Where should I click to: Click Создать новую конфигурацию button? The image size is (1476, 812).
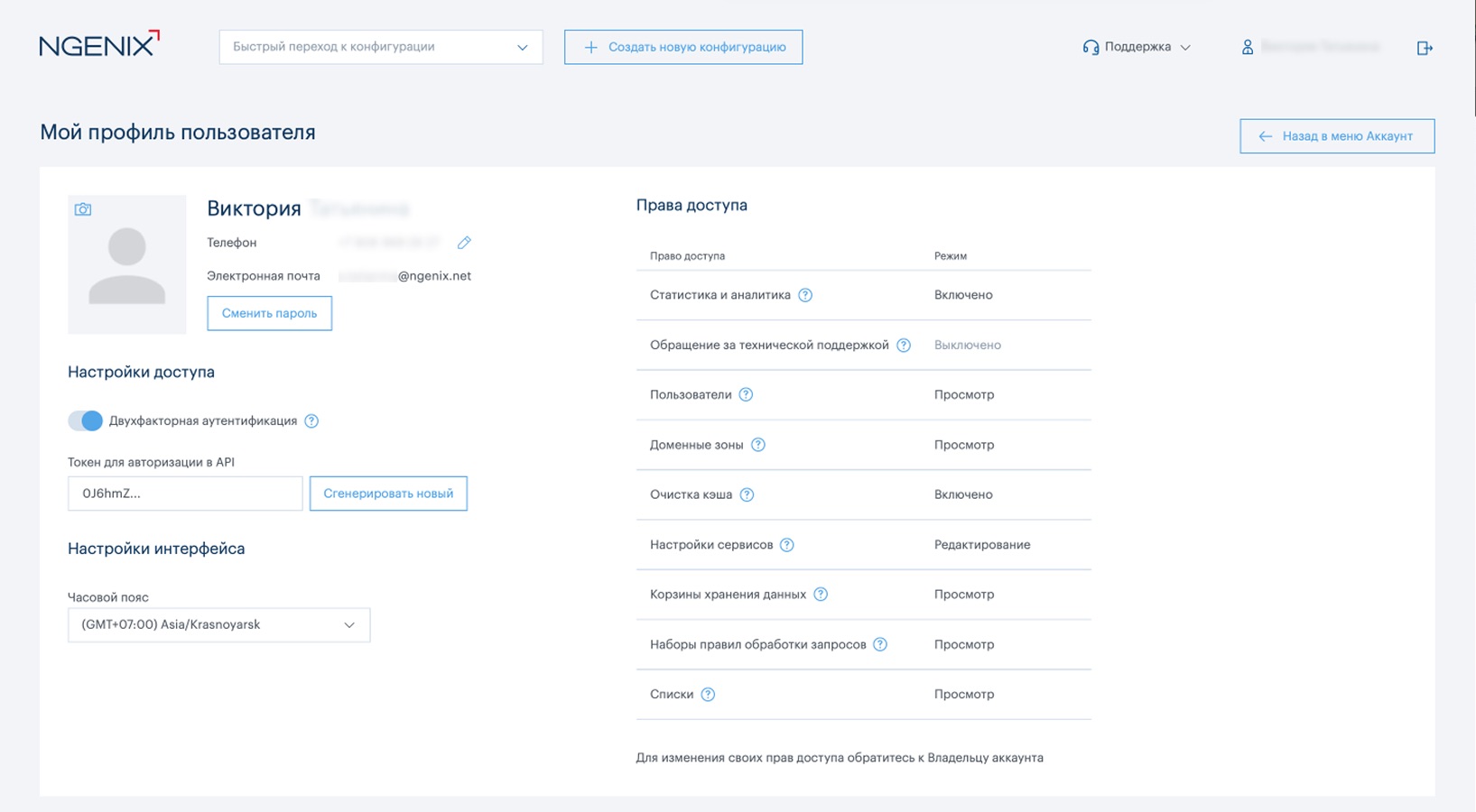coord(683,47)
